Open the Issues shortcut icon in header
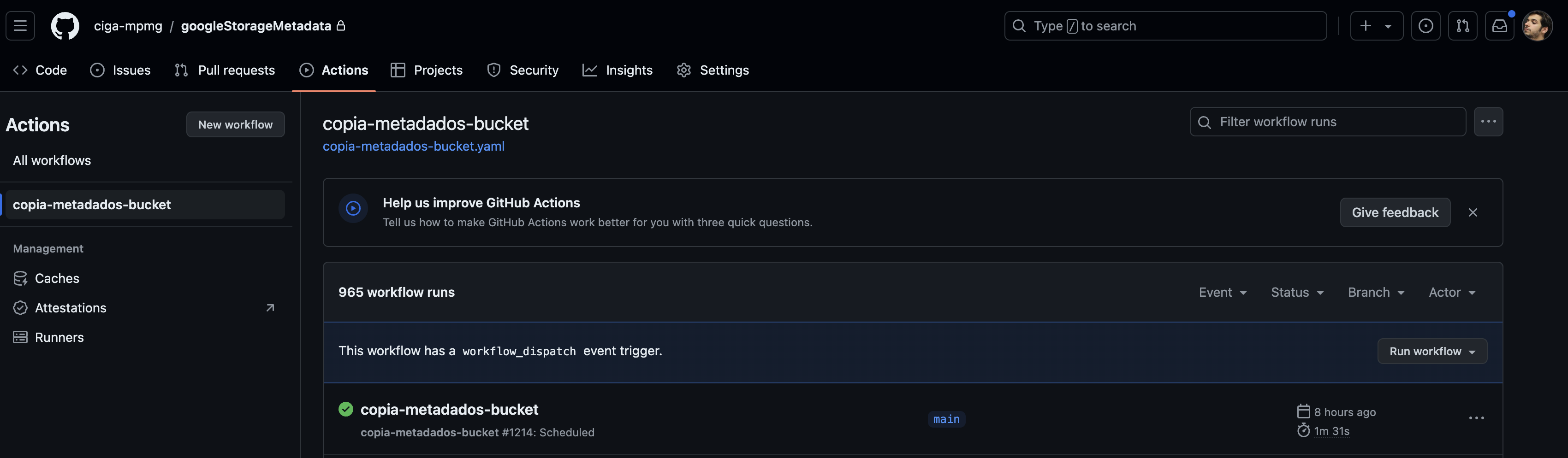This screenshot has height=458, width=1568. (1425, 25)
